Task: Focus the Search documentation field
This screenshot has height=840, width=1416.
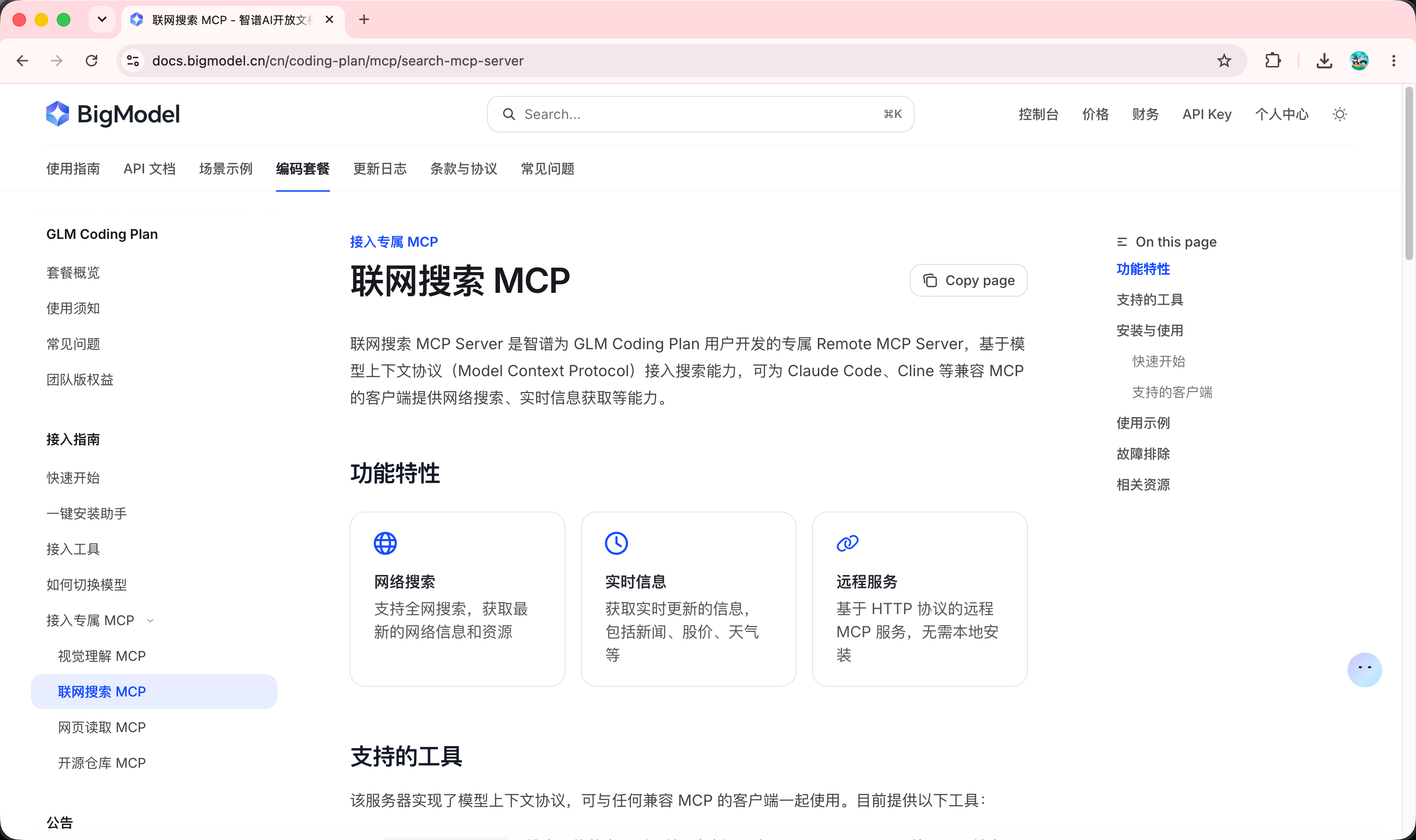Action: (700, 114)
